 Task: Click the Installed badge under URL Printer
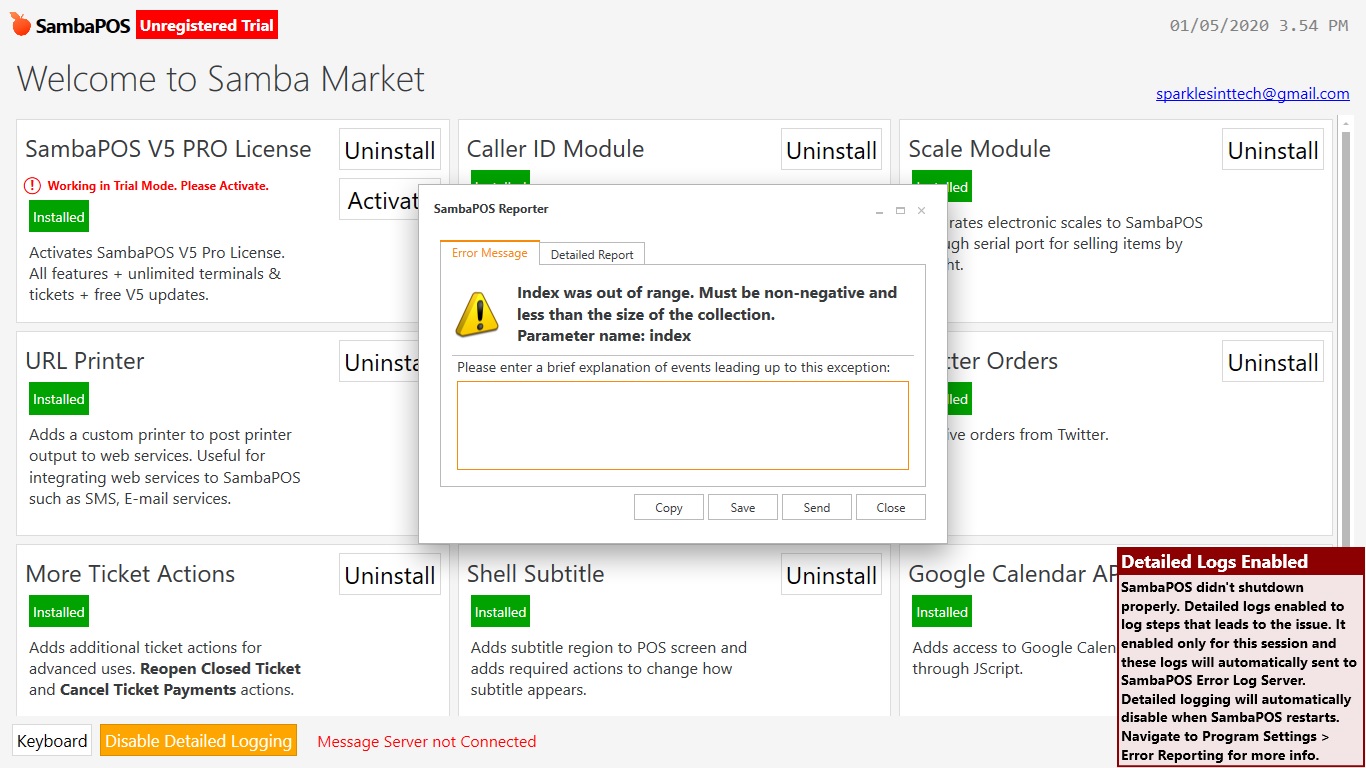(x=59, y=399)
